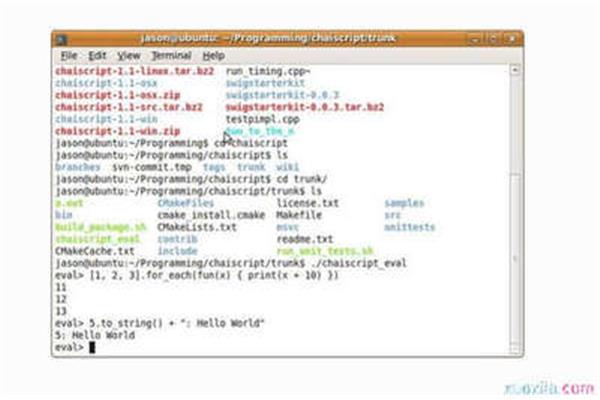Click the samples directory name
The width and height of the screenshot is (600, 400).
404,203
